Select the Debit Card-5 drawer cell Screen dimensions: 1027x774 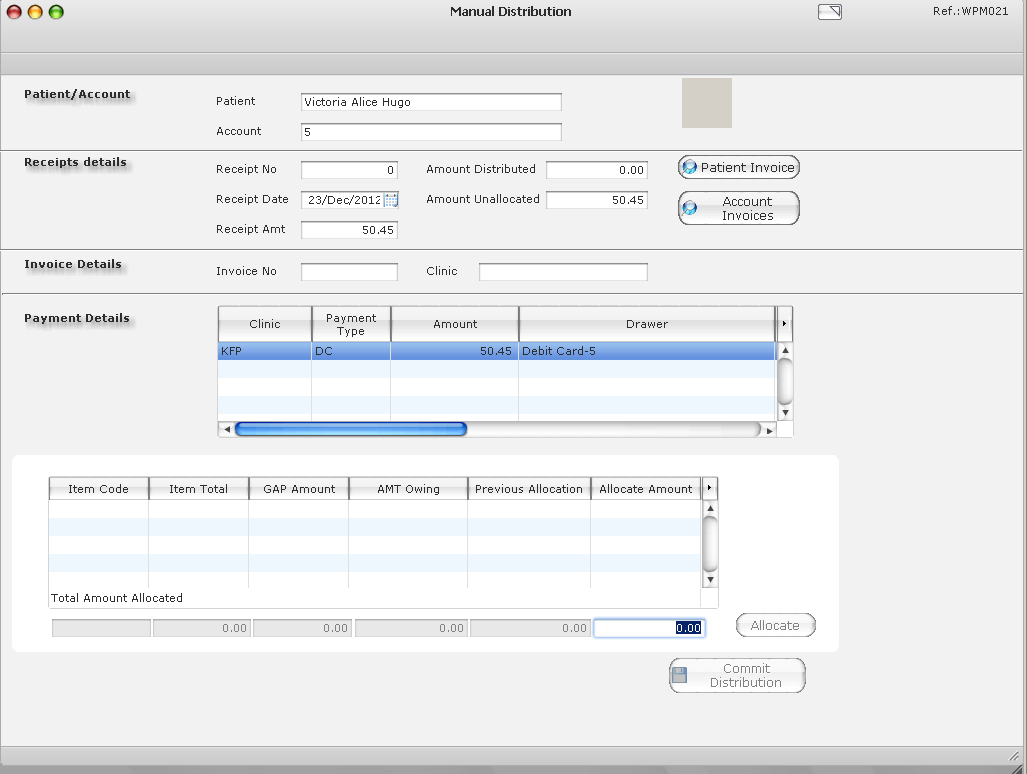click(647, 351)
